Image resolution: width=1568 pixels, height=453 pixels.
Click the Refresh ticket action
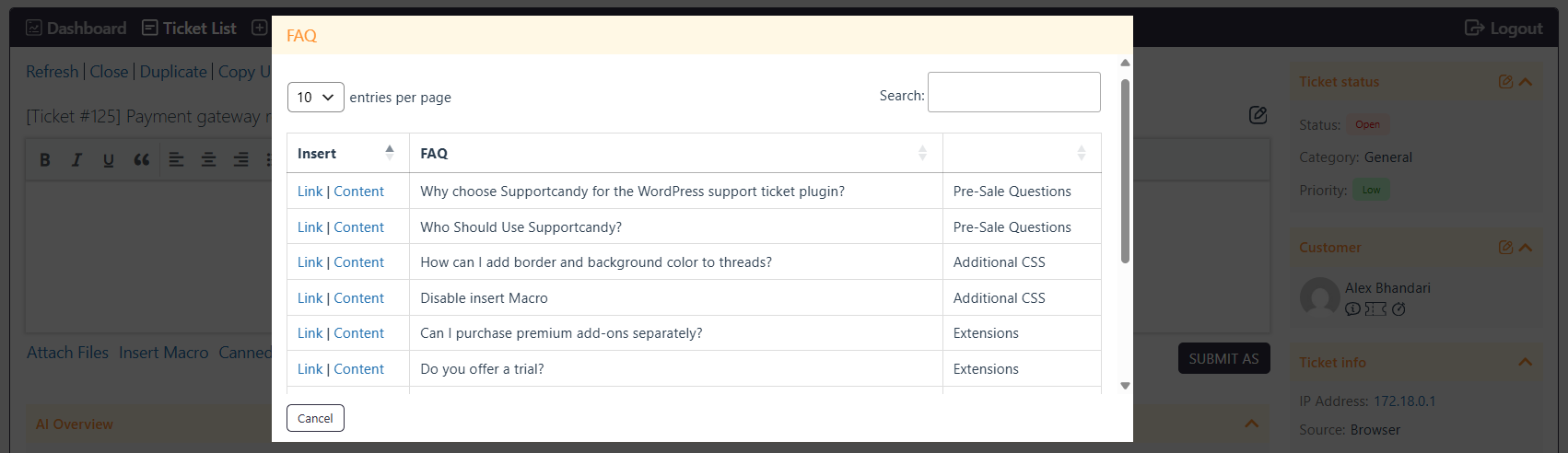pyautogui.click(x=53, y=72)
